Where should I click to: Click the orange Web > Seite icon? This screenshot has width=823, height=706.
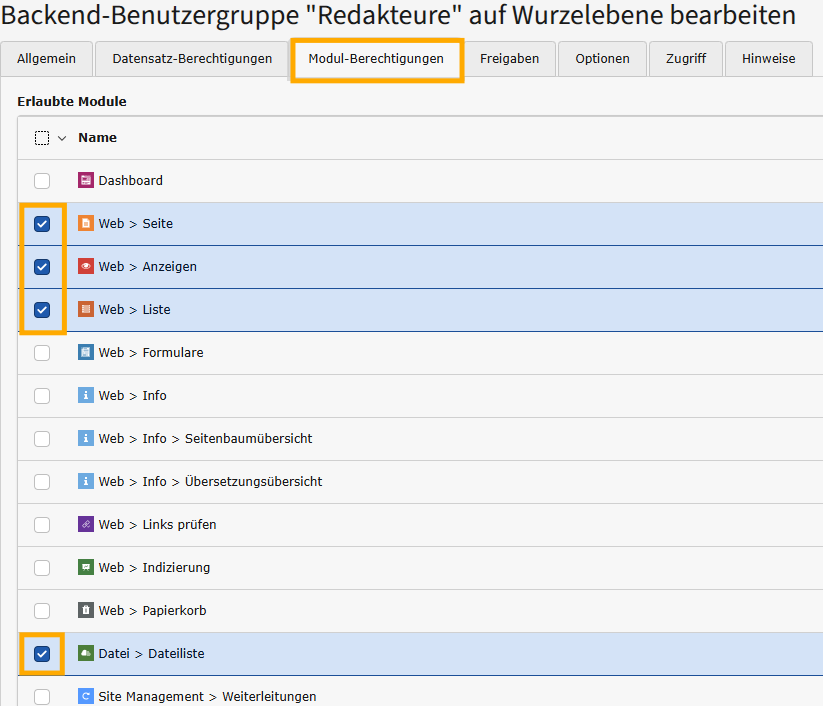86,224
